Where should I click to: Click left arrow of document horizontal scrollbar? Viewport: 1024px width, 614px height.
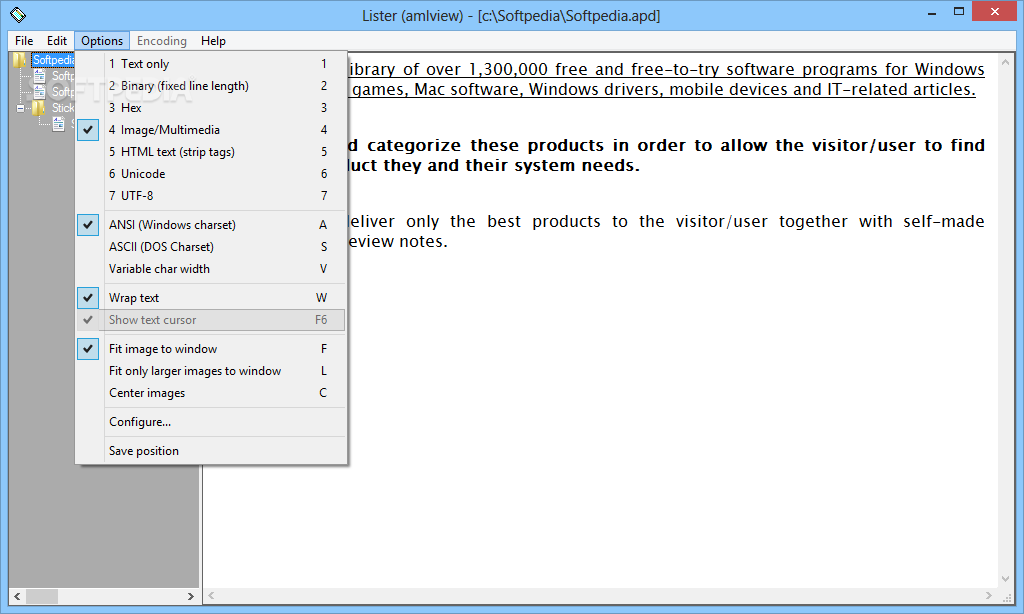coord(211,596)
